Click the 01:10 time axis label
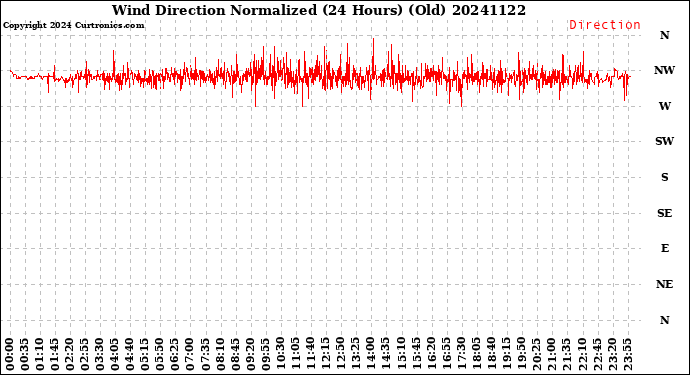Screen dimensions: 690x375 point(40,355)
